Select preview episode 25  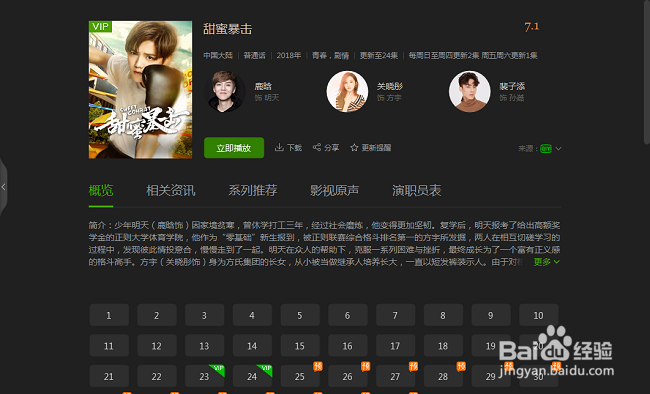click(x=300, y=376)
